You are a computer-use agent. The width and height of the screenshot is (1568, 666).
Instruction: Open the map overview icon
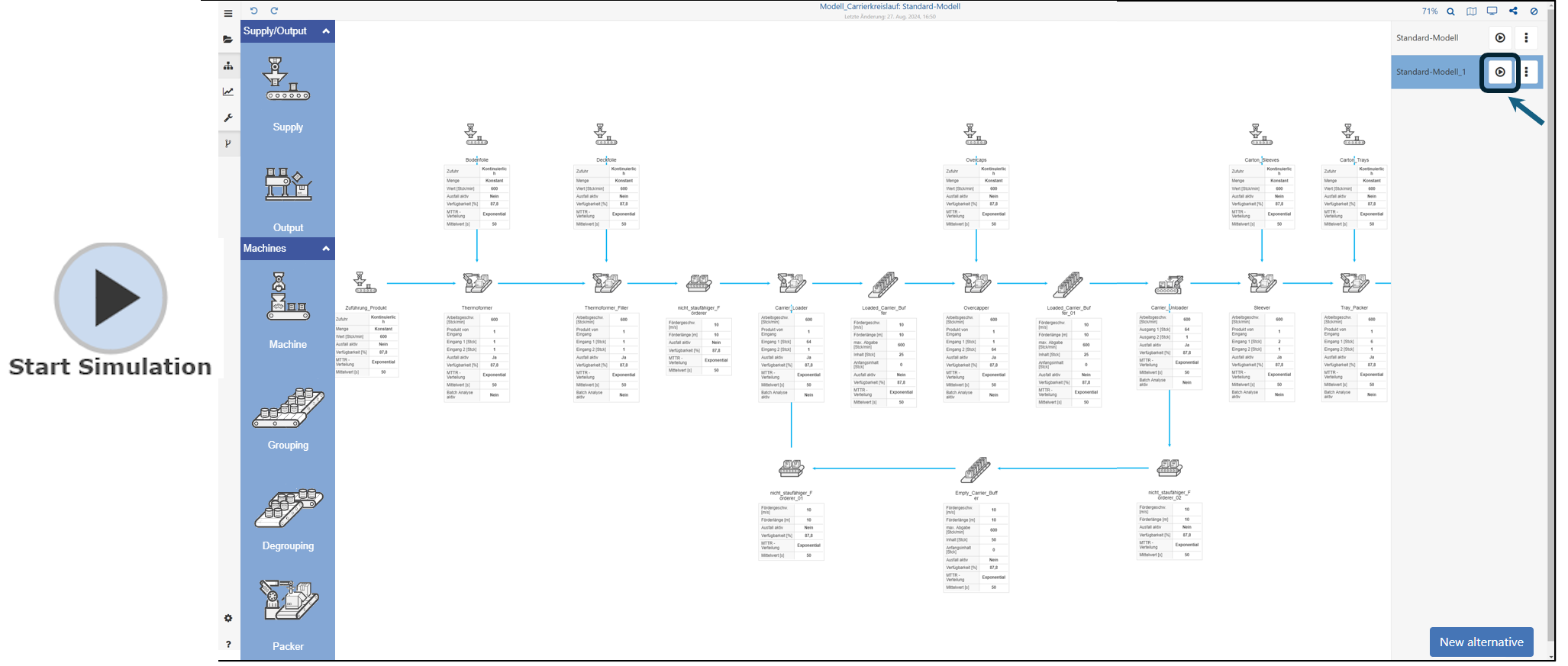click(1471, 11)
